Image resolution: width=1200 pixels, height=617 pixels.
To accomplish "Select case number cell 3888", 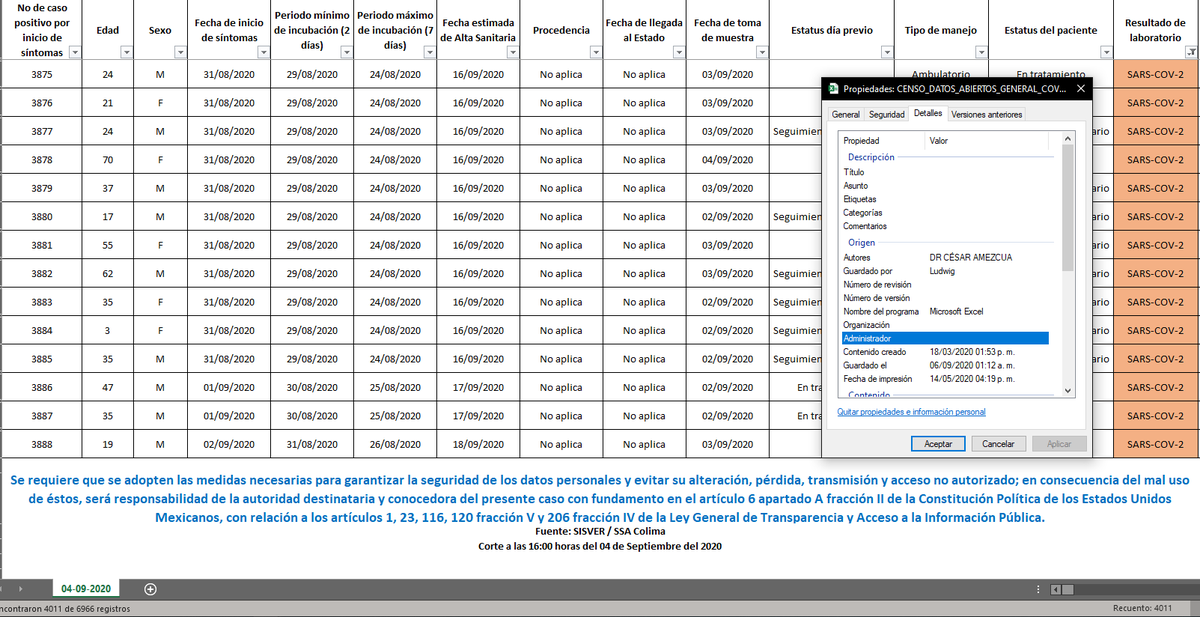I will click(42, 444).
